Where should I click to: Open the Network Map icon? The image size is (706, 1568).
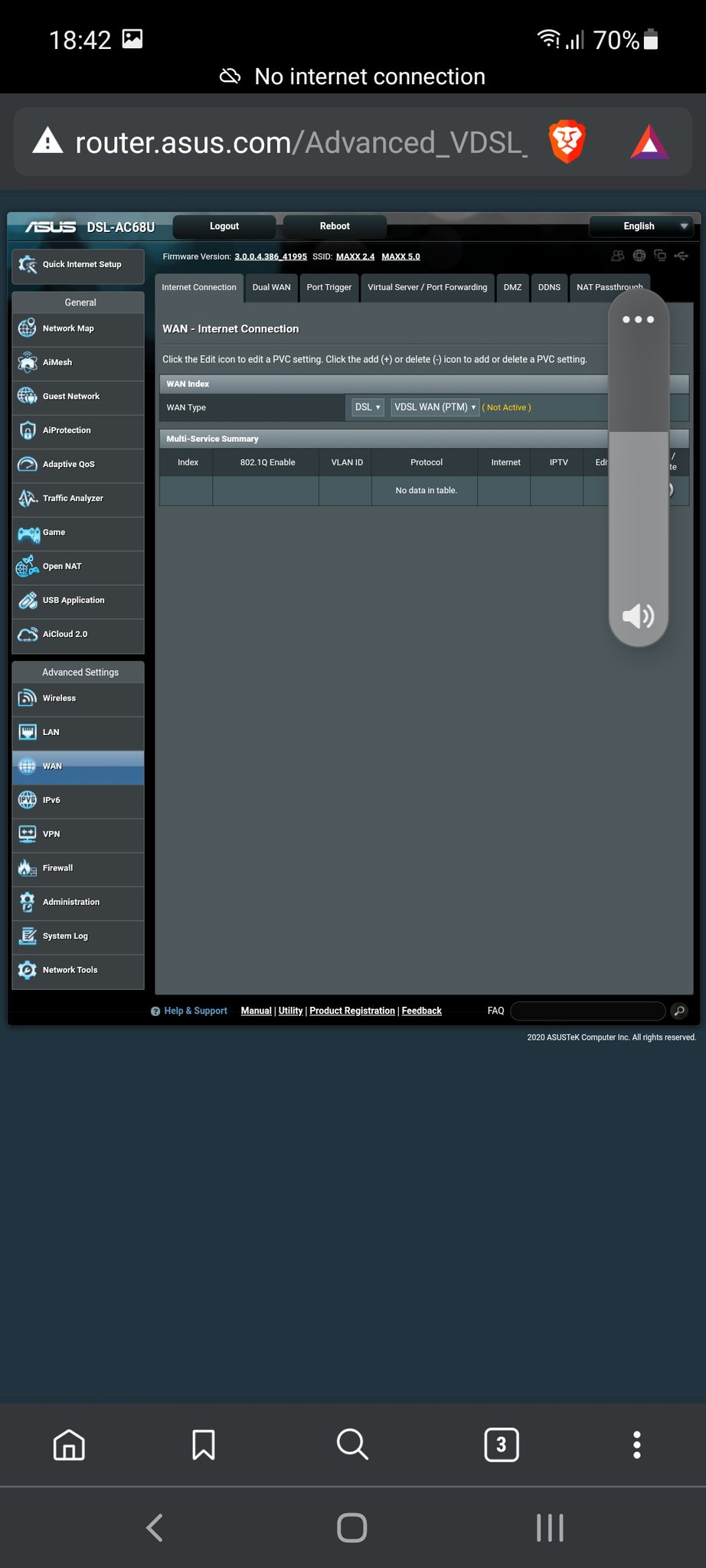click(28, 328)
